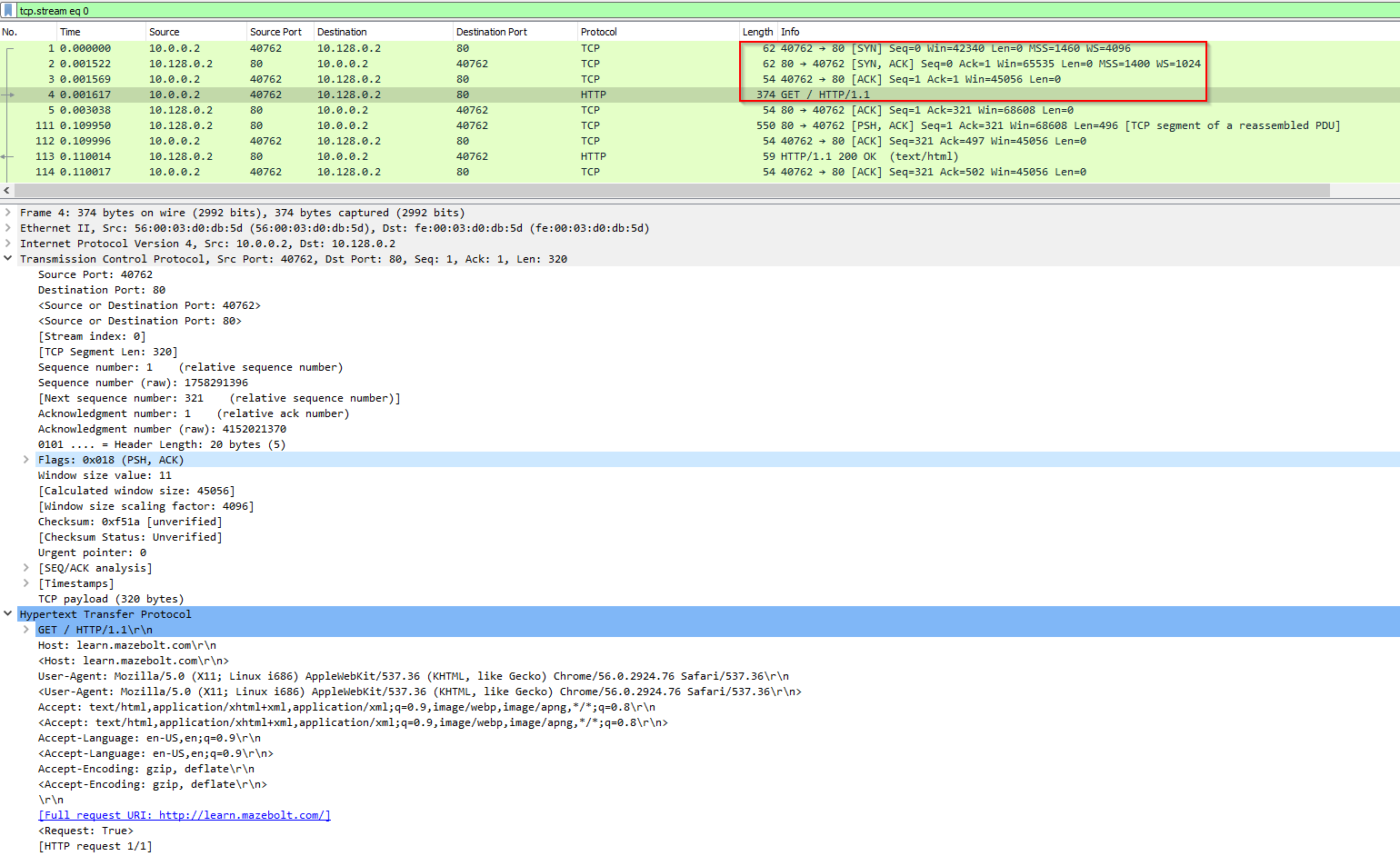Expand the TCP Flags 0x018 entry
Viewport: 1400px width, 856px height.
(25, 460)
